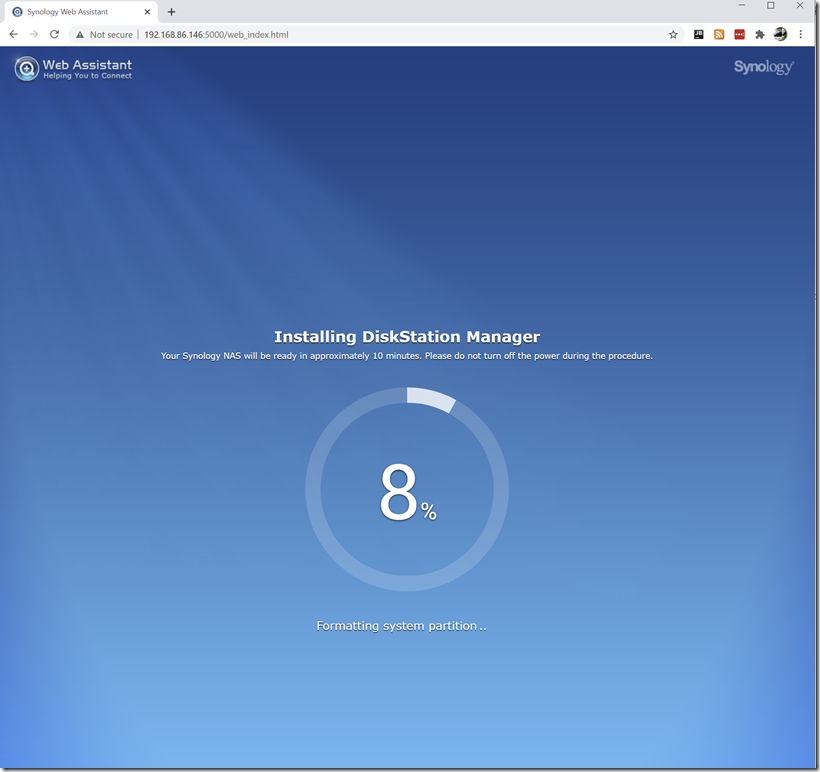Image resolution: width=820 pixels, height=772 pixels.
Task: Open the Extensions puzzle piece menu
Action: (x=760, y=35)
